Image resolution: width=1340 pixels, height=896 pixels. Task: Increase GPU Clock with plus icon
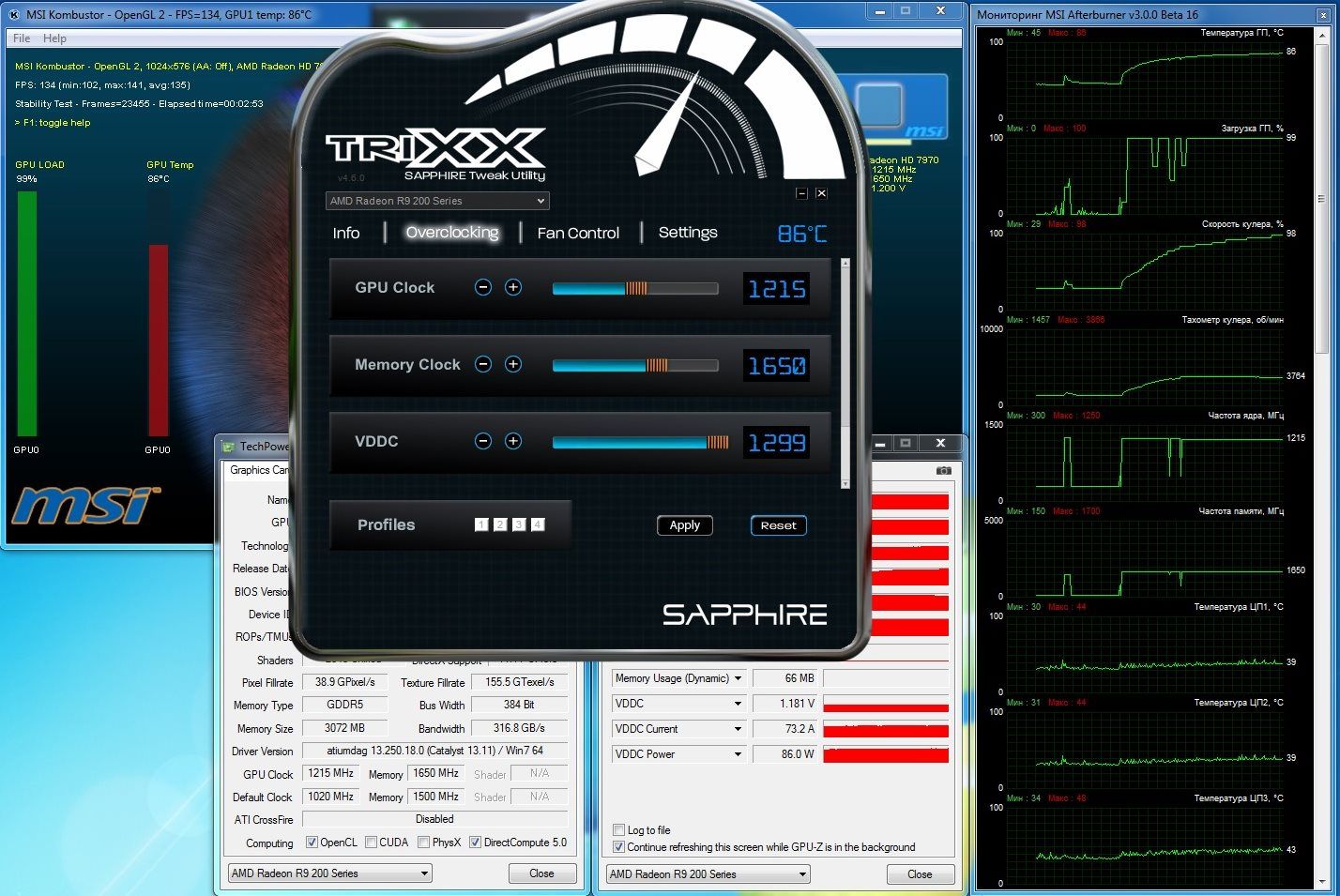(x=513, y=288)
